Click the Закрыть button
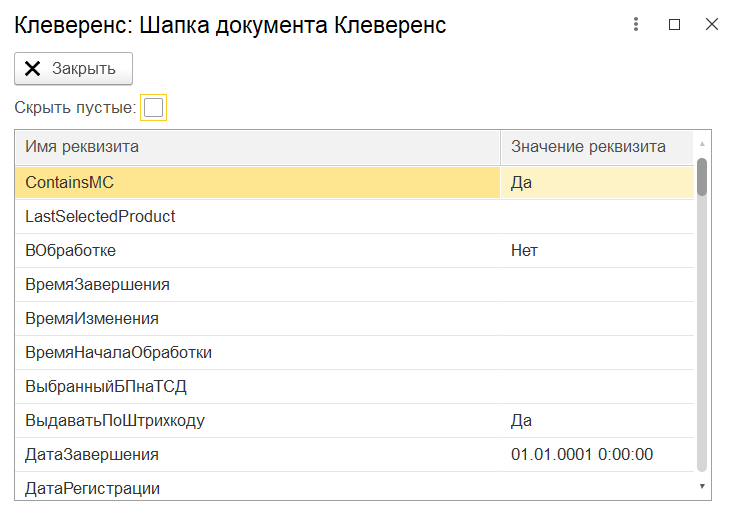Image resolution: width=737 pixels, height=514 pixels. tap(73, 69)
